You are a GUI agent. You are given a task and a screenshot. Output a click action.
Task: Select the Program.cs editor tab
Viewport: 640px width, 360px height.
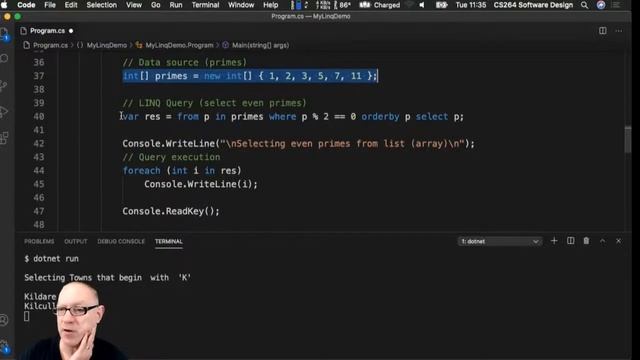click(47, 31)
